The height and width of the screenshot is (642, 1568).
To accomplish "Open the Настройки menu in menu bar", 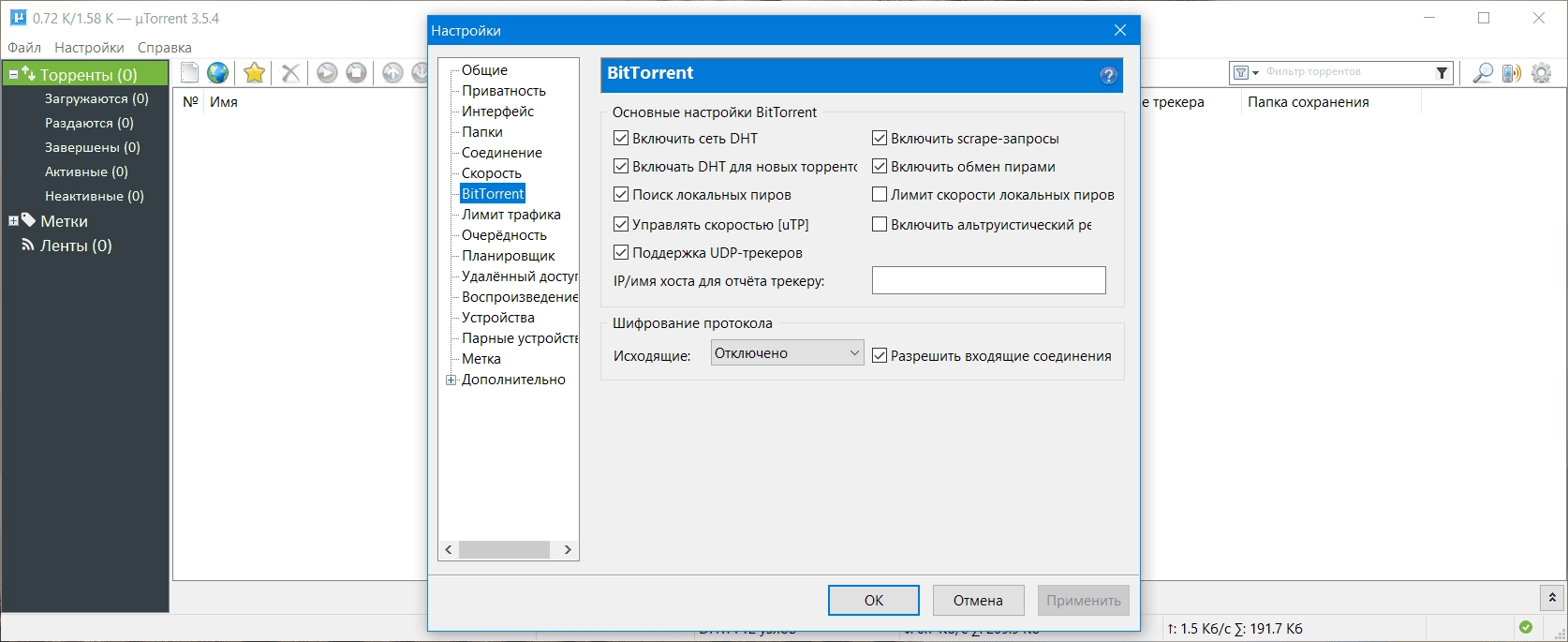I will (x=89, y=47).
